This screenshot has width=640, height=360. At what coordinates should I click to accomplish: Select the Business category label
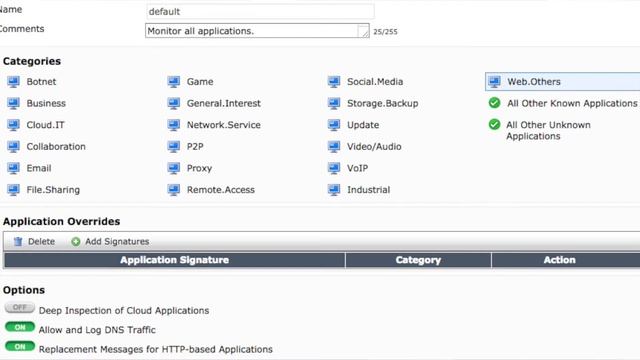(46, 103)
